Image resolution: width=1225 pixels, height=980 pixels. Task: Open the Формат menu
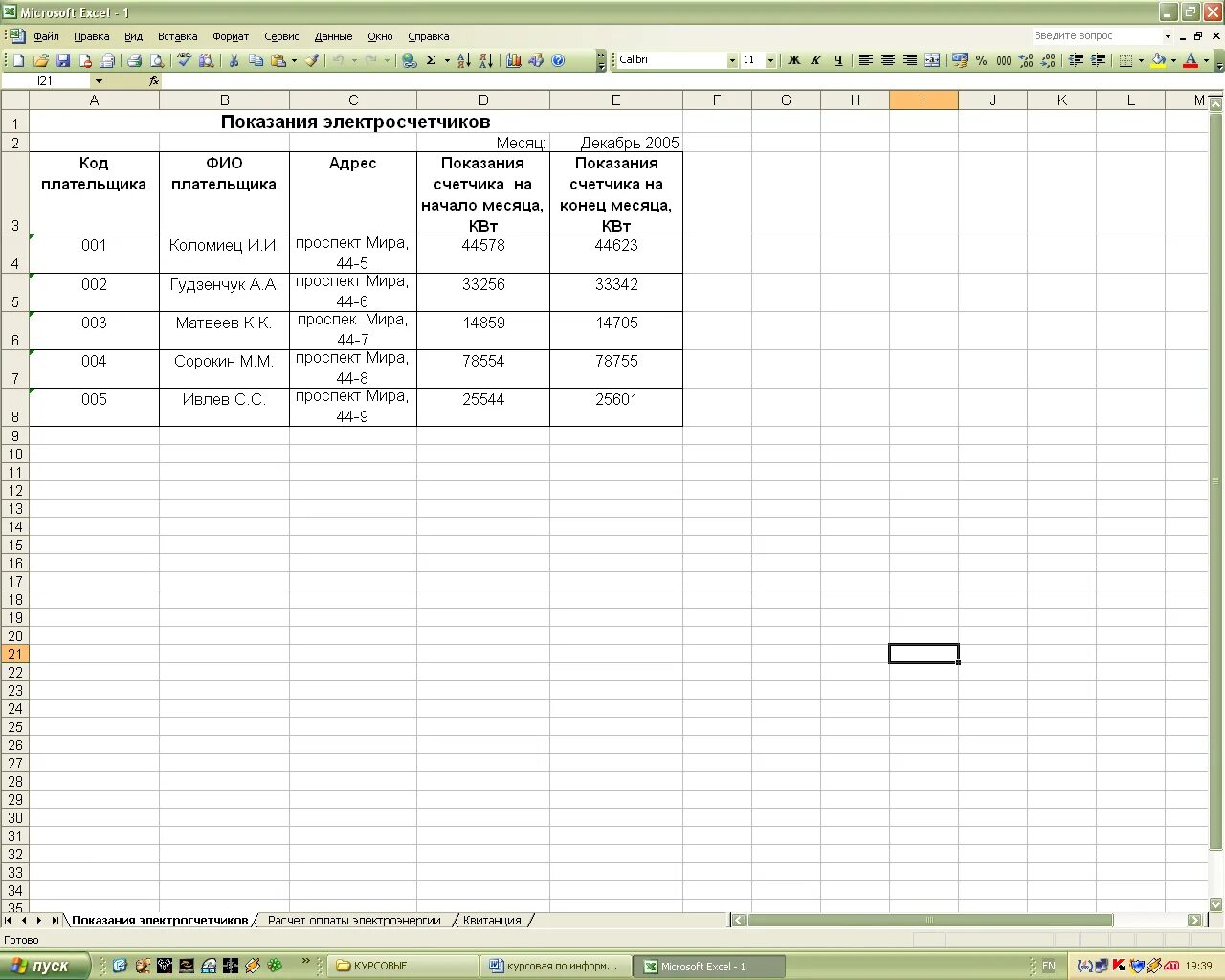pyautogui.click(x=231, y=36)
